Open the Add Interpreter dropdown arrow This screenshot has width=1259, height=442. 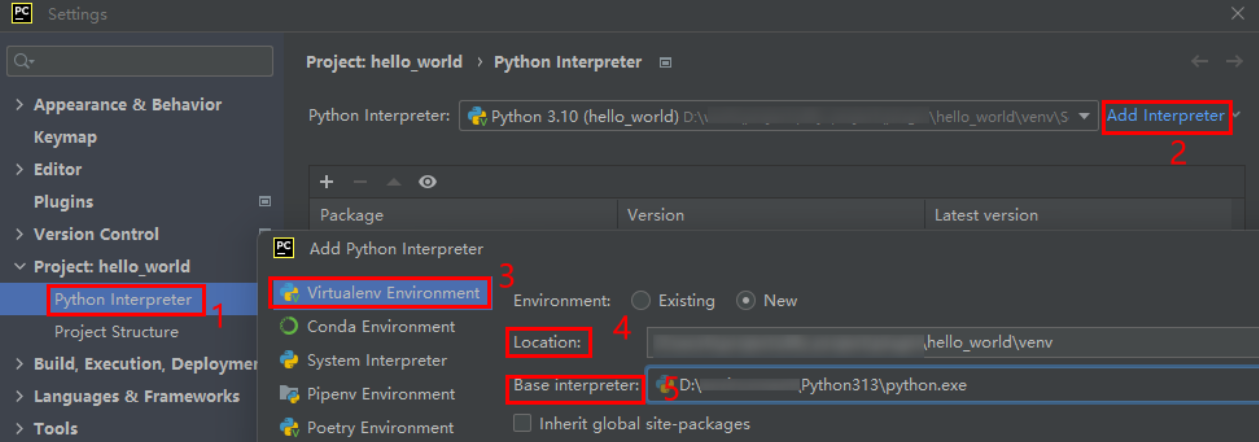point(1237,115)
